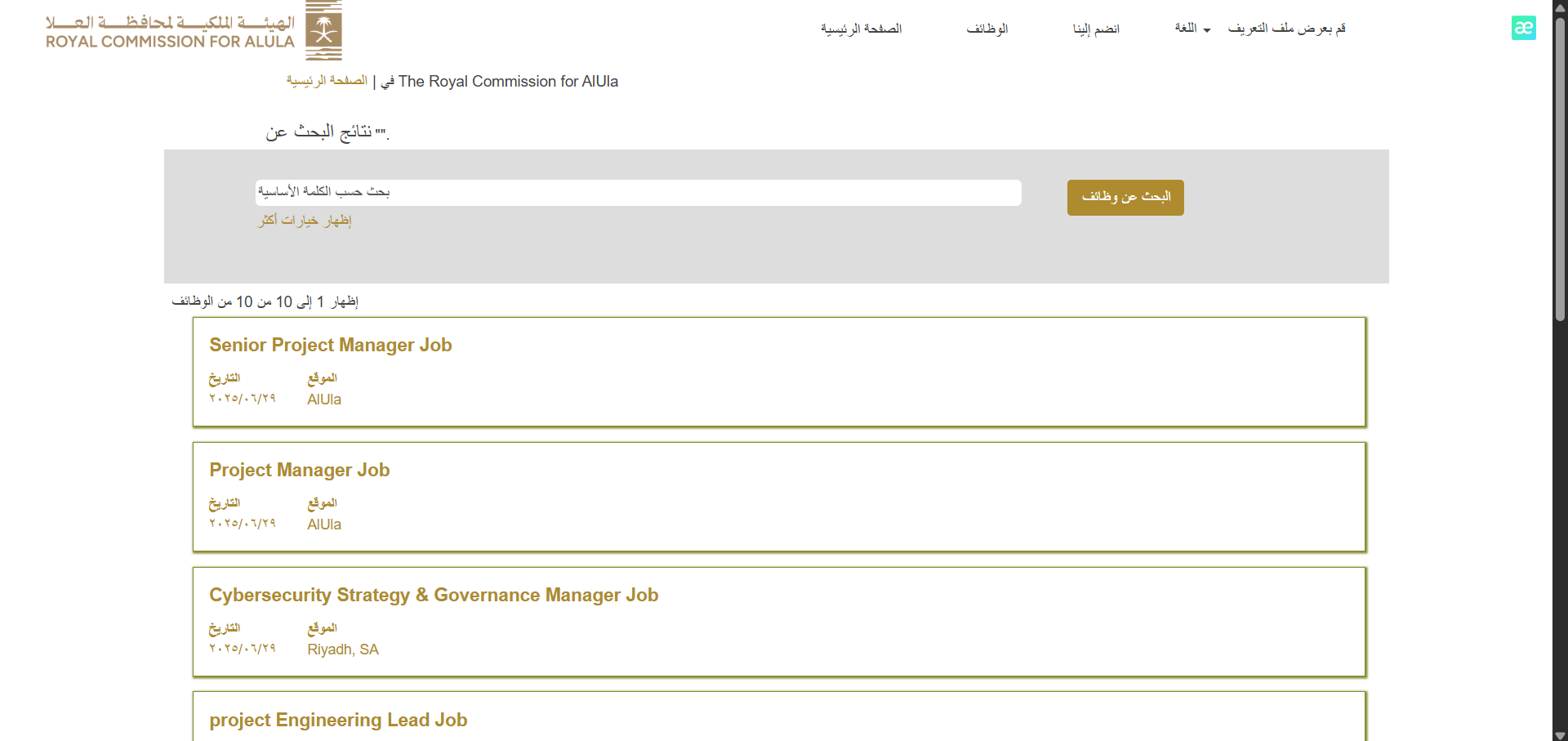This screenshot has height=741, width=1568.
Task: Click AlUla location under Project Manager Job
Action: 324,525
